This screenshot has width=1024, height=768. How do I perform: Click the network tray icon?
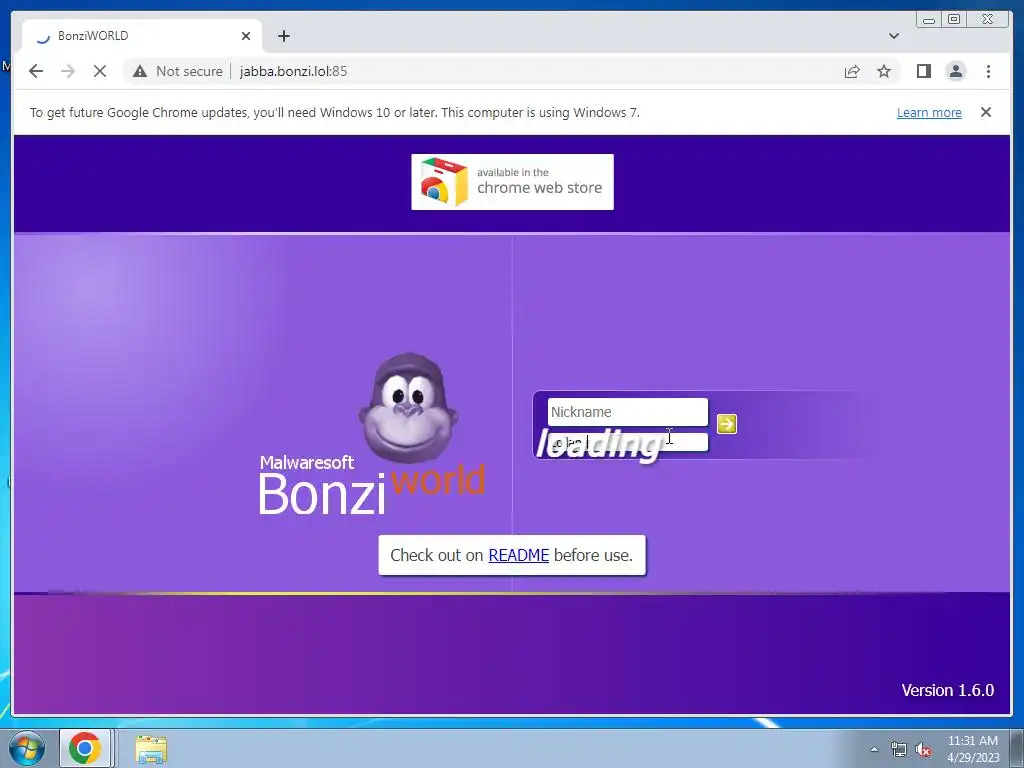(x=899, y=749)
